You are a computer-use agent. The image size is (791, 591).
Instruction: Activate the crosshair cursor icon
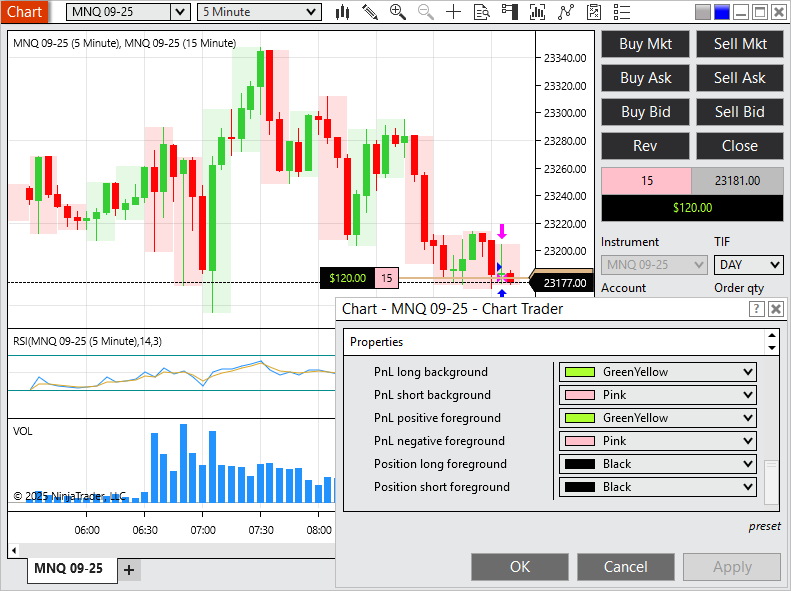tap(454, 12)
